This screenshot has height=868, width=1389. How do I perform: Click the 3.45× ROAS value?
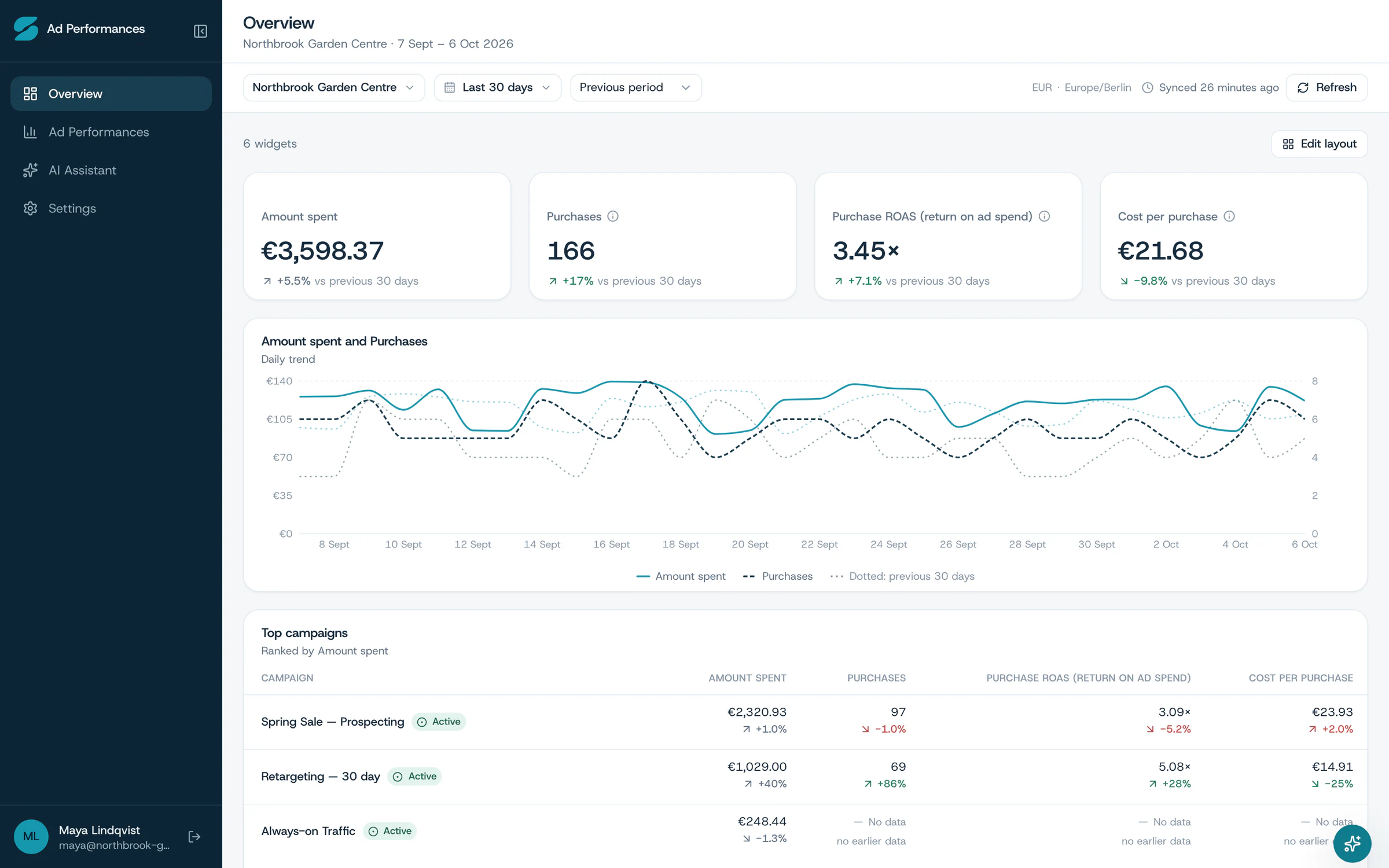point(866,251)
